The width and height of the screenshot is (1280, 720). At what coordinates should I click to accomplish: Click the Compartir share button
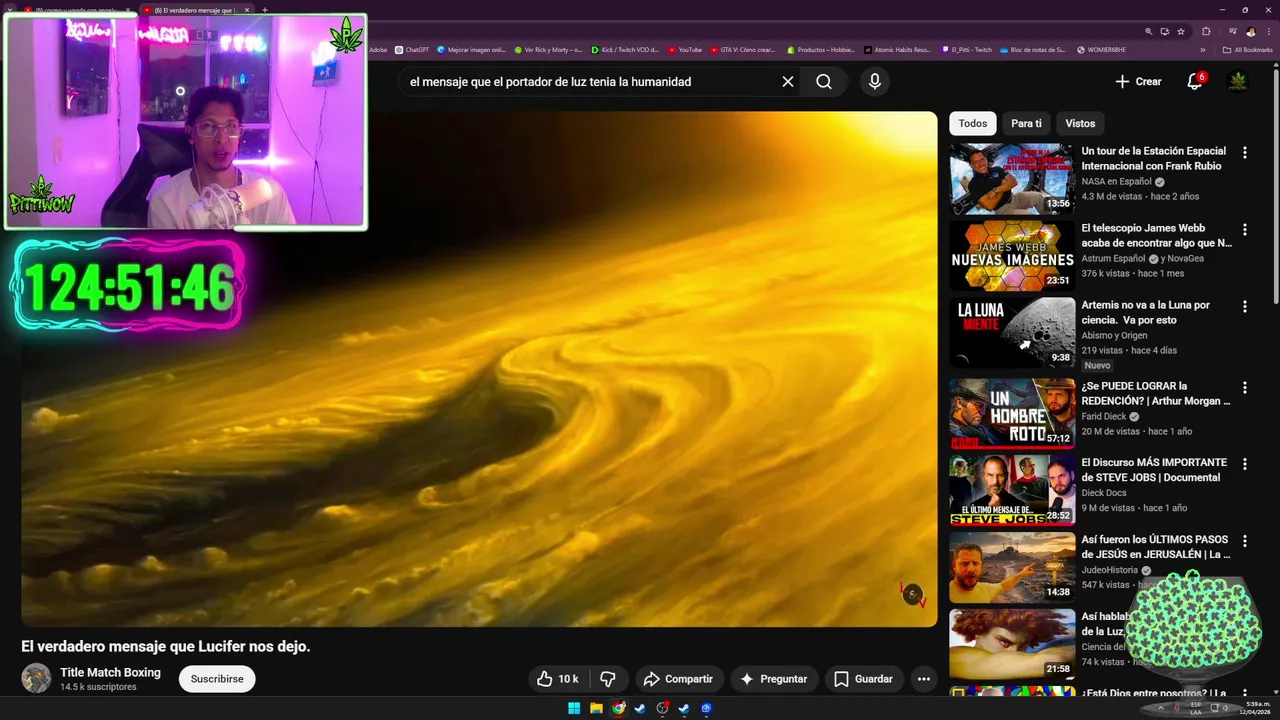(678, 679)
